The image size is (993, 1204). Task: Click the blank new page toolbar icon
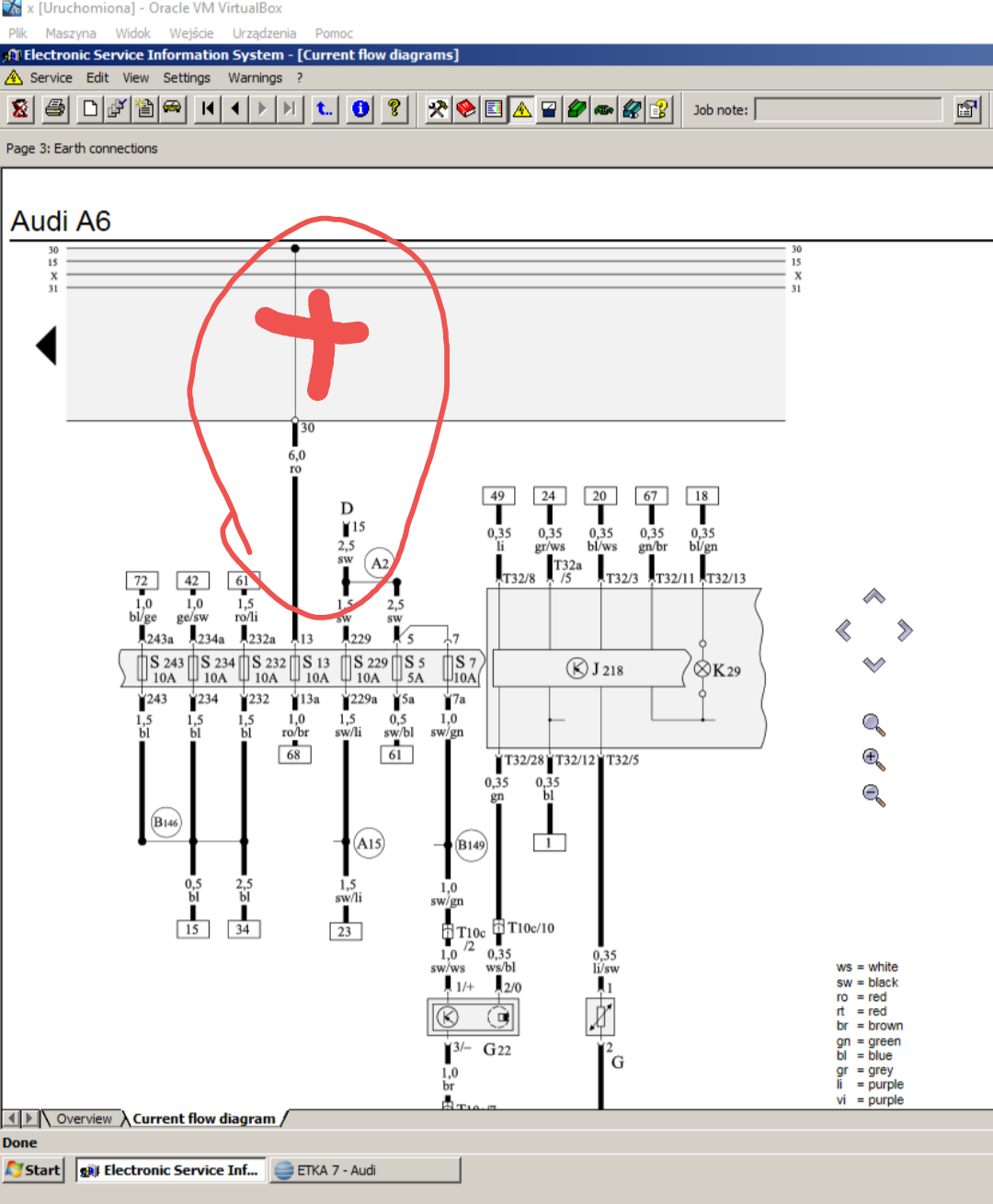pos(90,109)
